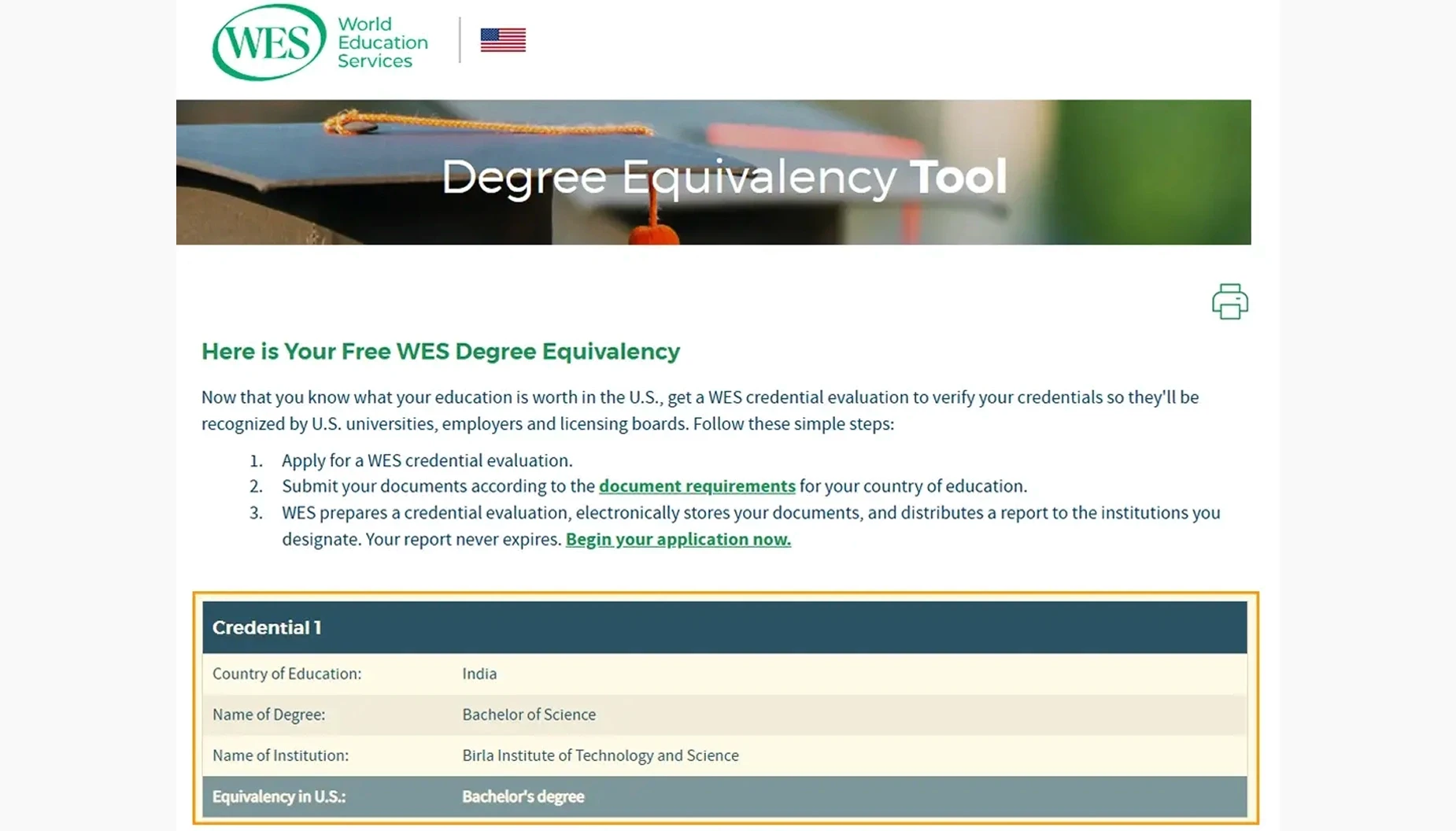The height and width of the screenshot is (831, 1456).
Task: Click the Equivalency in U.S. label
Action: [x=279, y=796]
